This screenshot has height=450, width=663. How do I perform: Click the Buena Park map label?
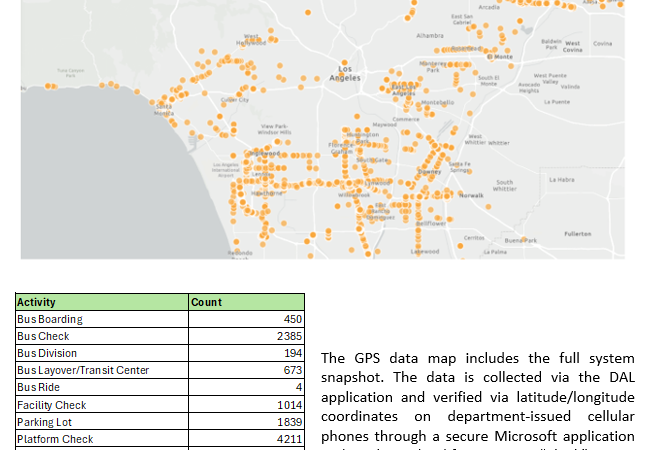coord(521,240)
